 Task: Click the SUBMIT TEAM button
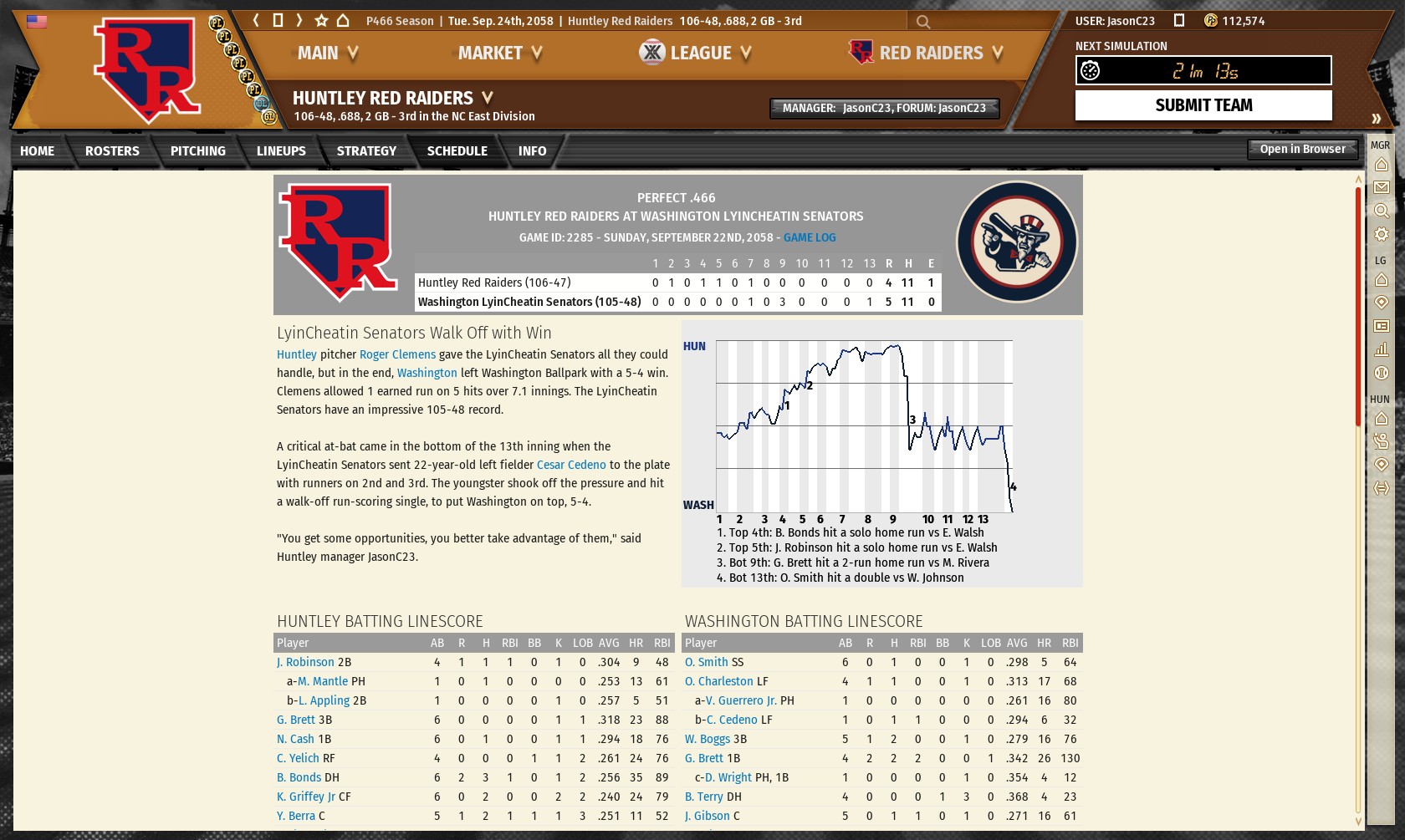[1203, 105]
